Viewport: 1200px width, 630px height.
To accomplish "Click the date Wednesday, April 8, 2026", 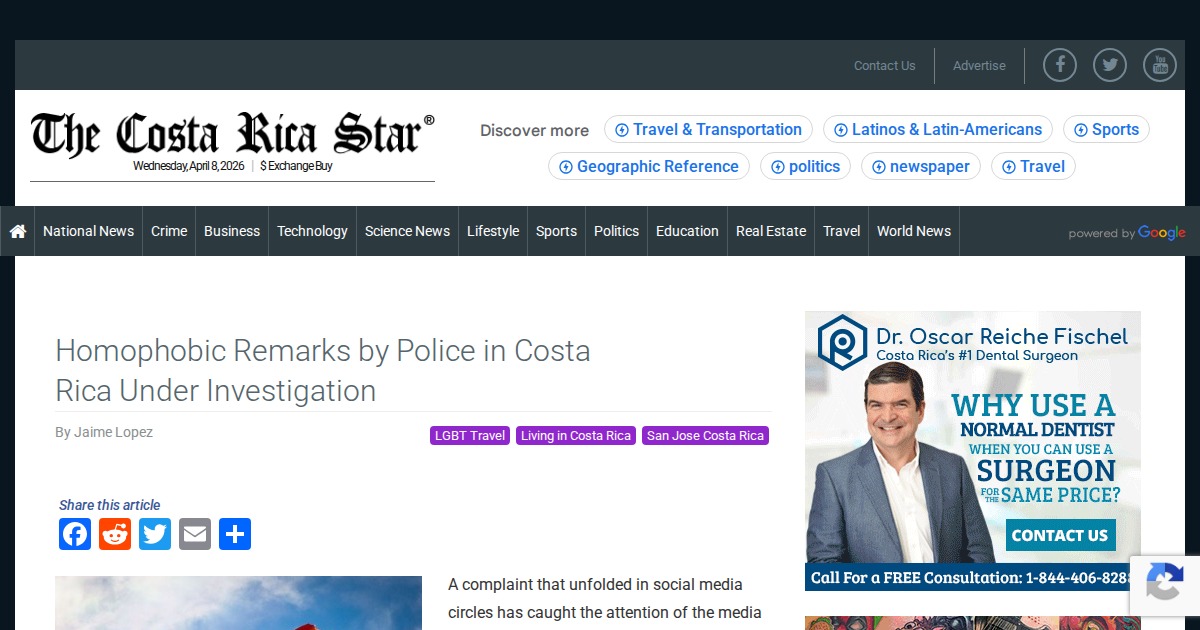I will tap(188, 166).
